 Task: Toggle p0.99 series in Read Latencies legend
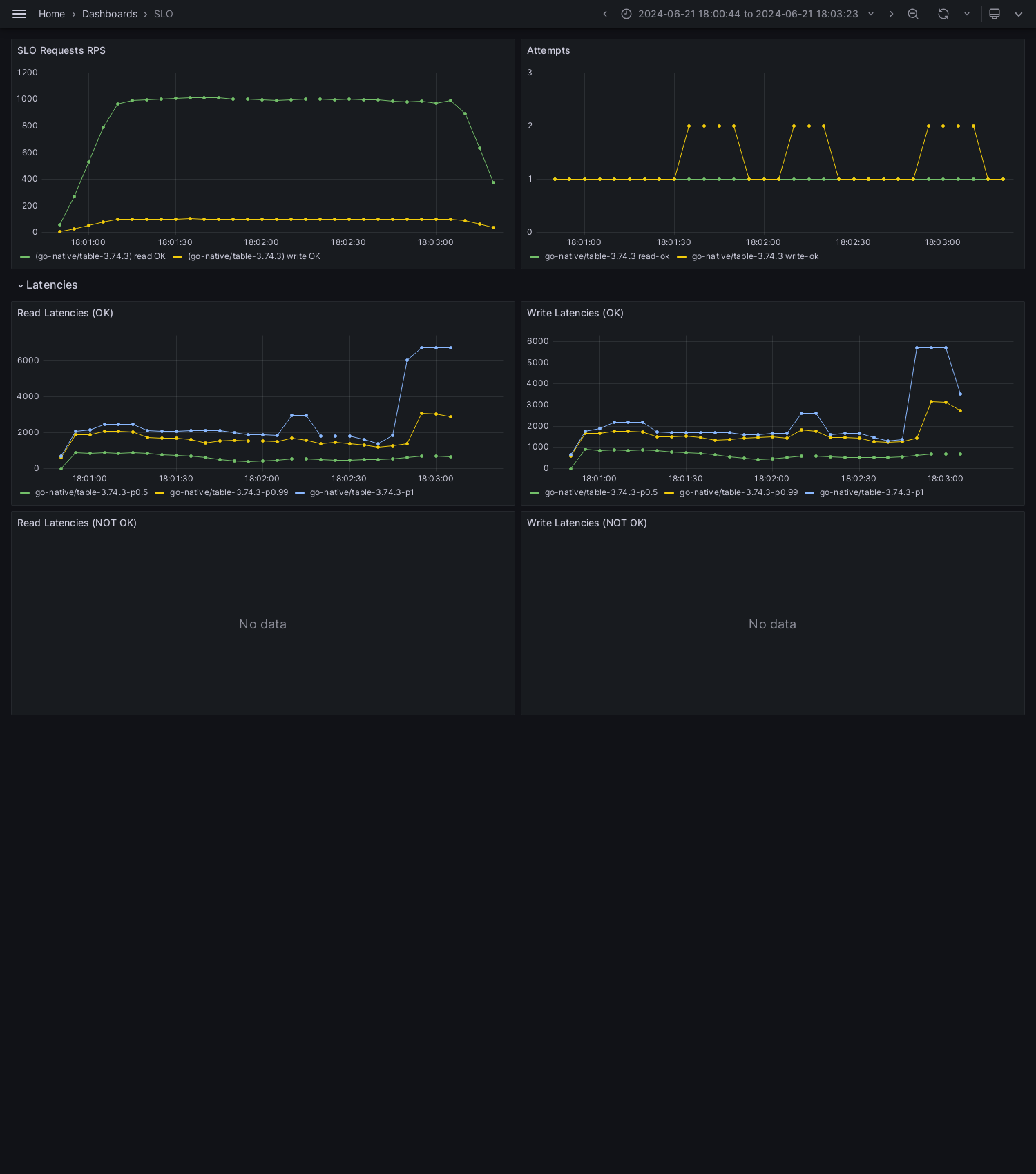coord(229,492)
